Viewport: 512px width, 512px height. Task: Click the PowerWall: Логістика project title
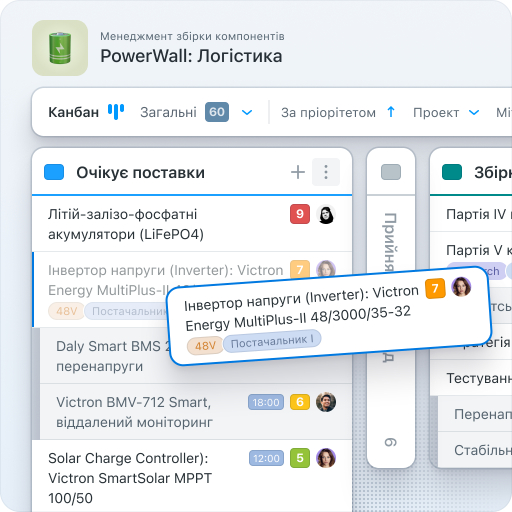191,56
